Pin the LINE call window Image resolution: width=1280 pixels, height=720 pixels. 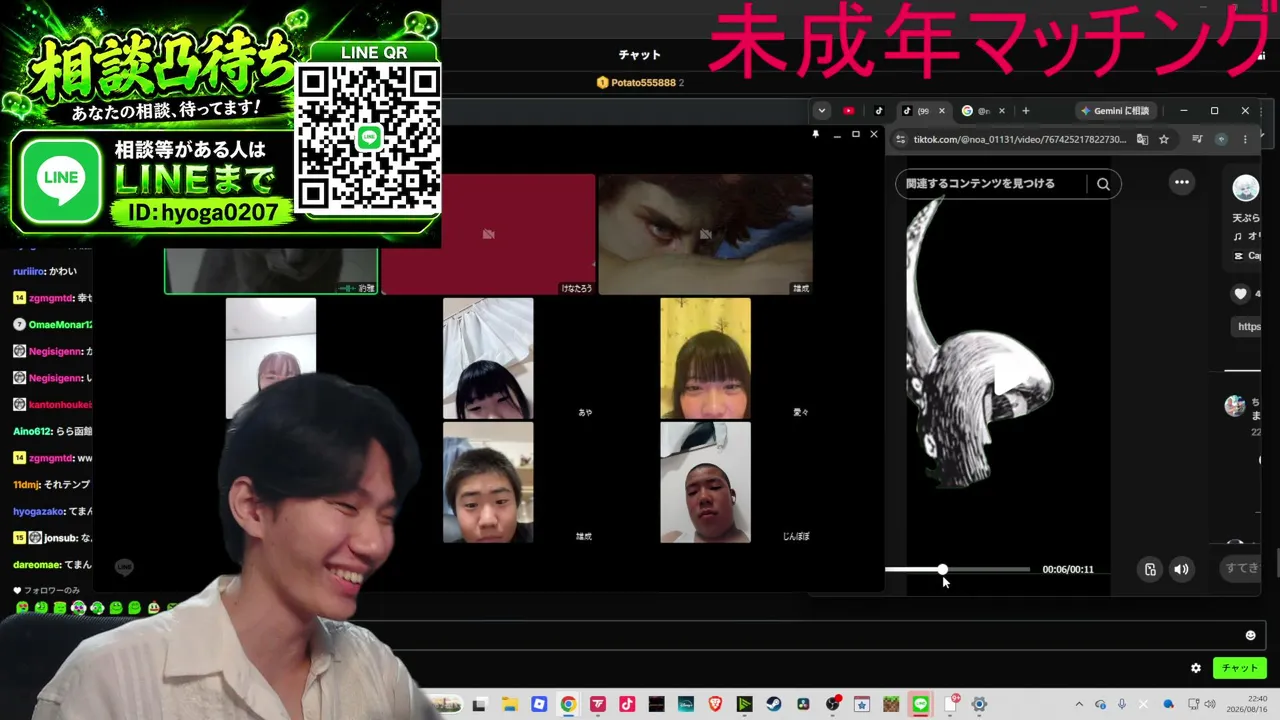pos(816,134)
